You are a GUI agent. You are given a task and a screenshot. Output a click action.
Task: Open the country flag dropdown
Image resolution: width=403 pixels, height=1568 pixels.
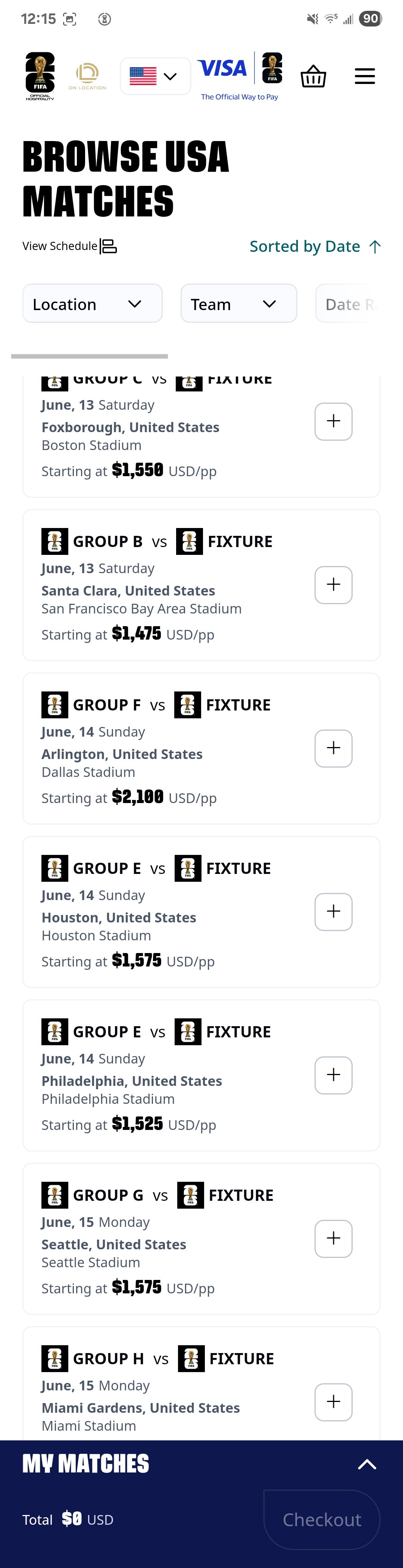coord(155,76)
